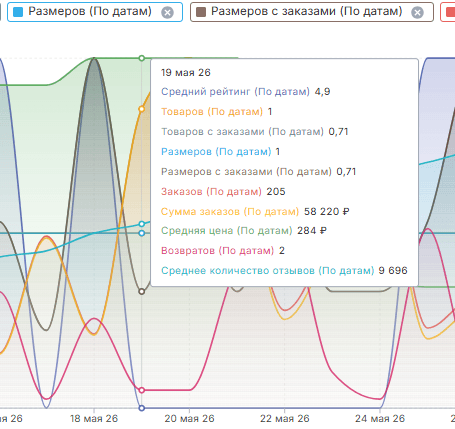This screenshot has width=455, height=429.
Task: Toggle 'Размеров с заказами (По датам)' legend chip
Action: [x=312, y=12]
